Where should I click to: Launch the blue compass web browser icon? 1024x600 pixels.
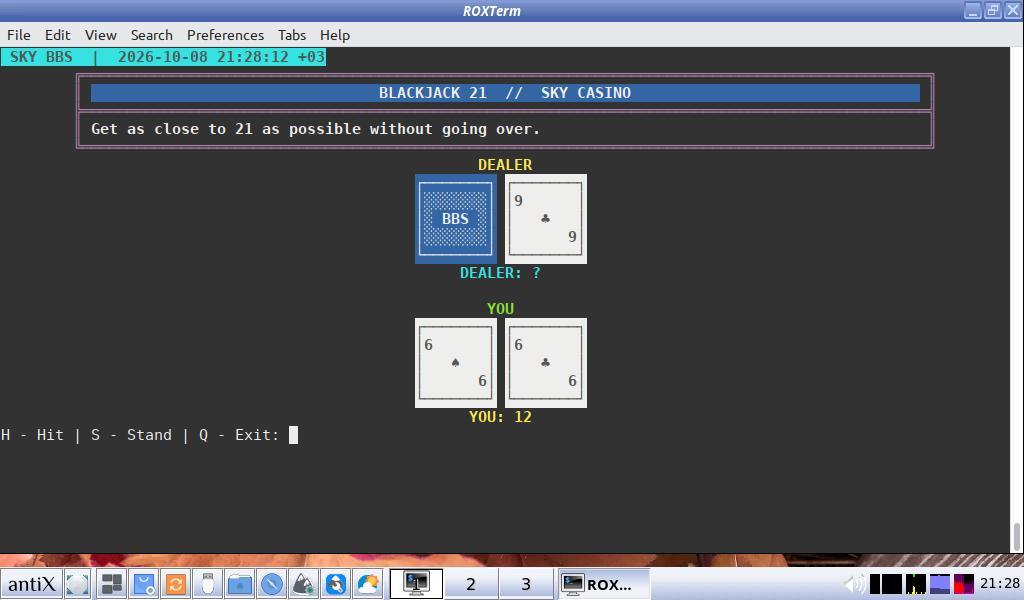click(x=272, y=584)
